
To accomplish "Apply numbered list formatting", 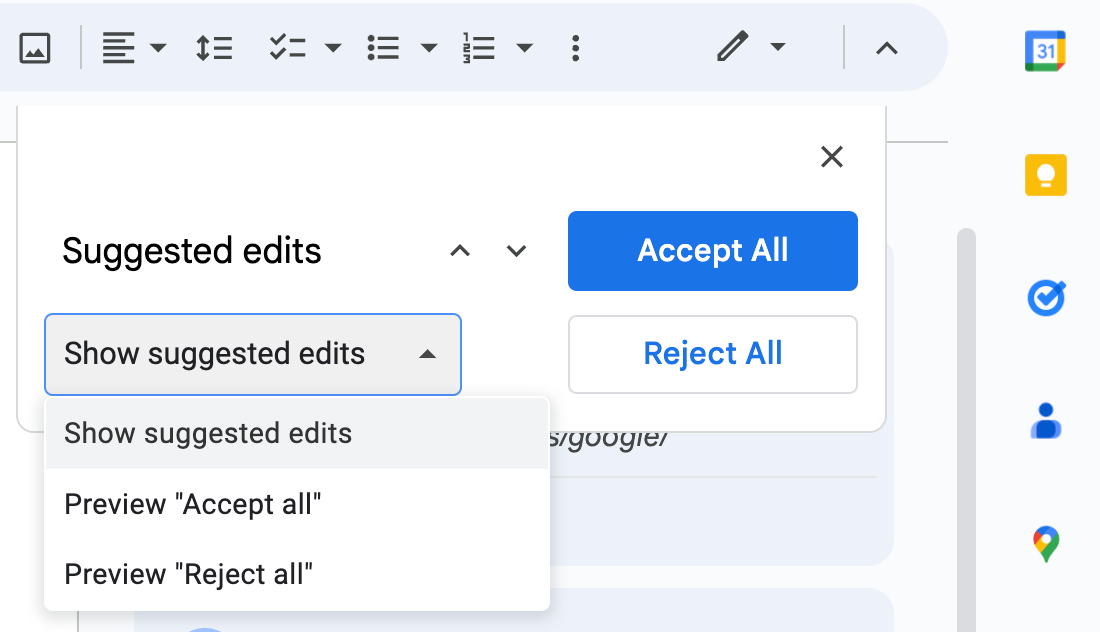I will tap(478, 48).
